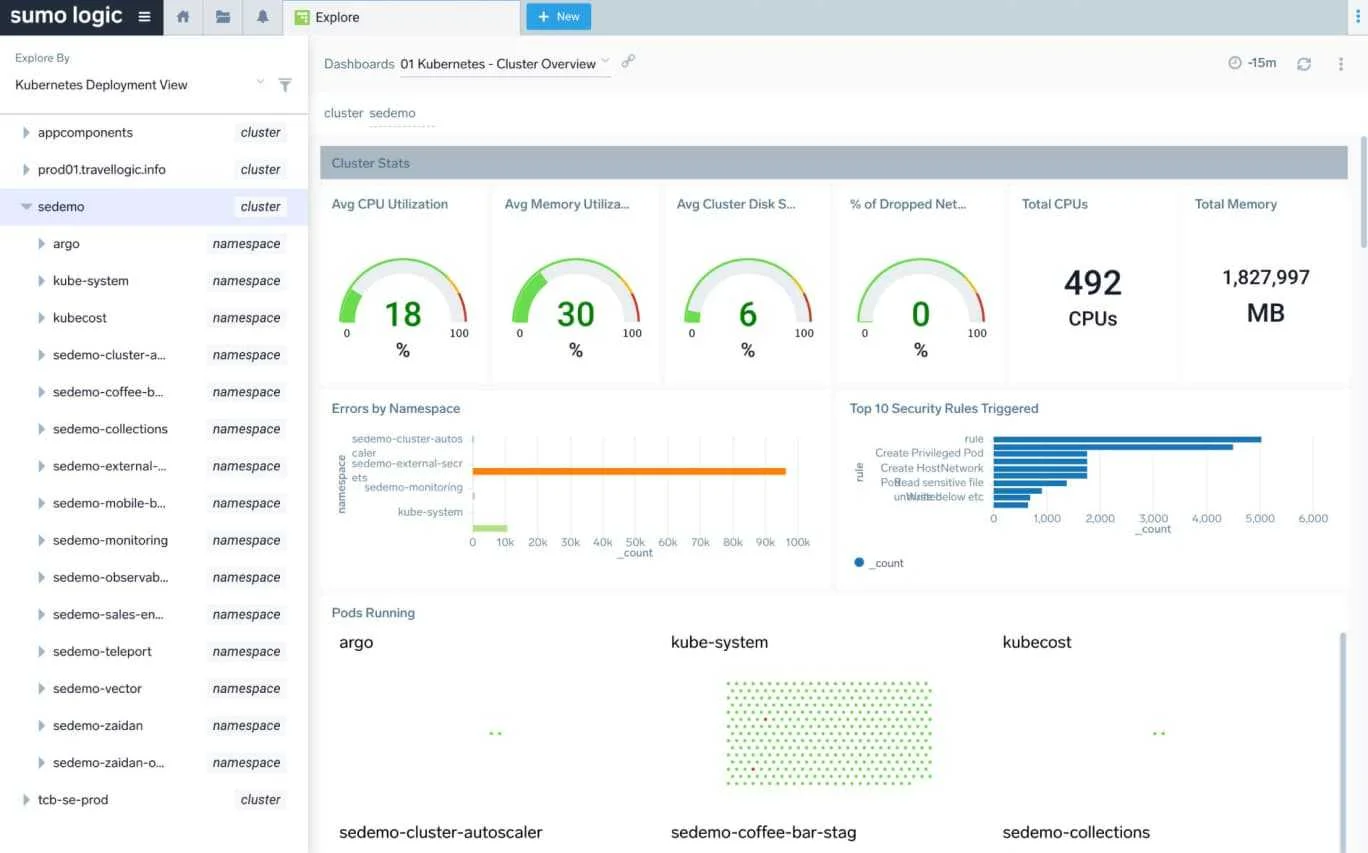Click the + New button
This screenshot has height=853, width=1368.
558,16
